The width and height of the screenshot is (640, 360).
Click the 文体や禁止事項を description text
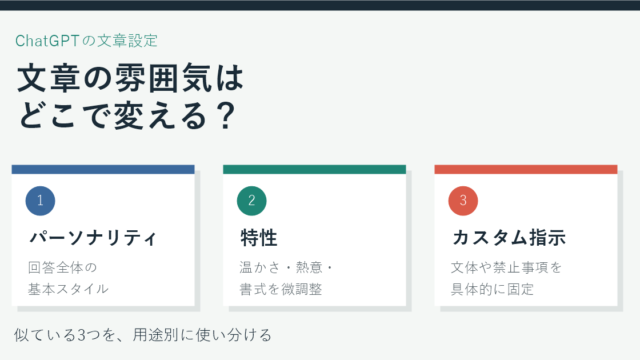coord(506,268)
